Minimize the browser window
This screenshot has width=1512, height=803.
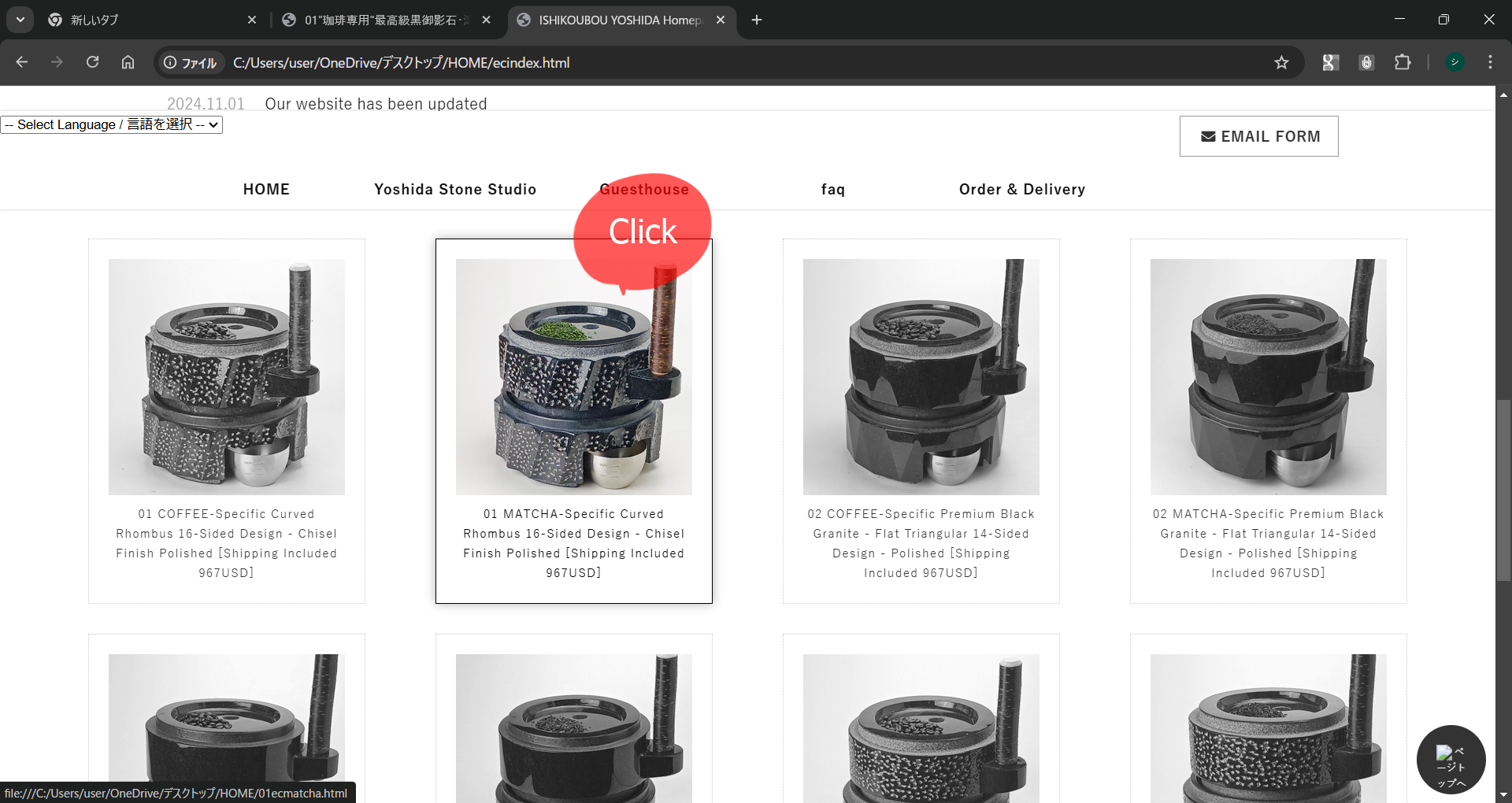coord(1399,20)
